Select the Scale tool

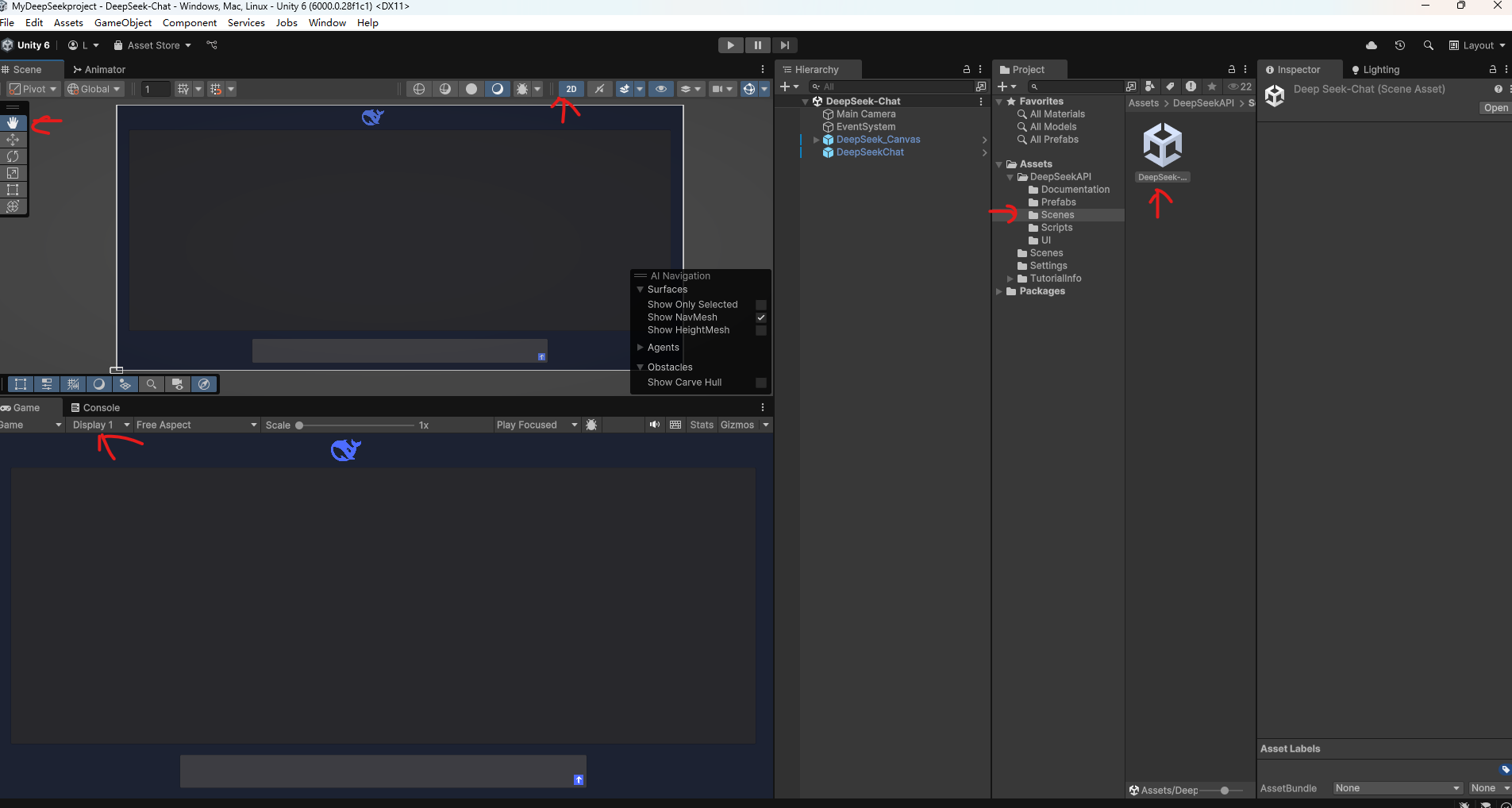13,173
